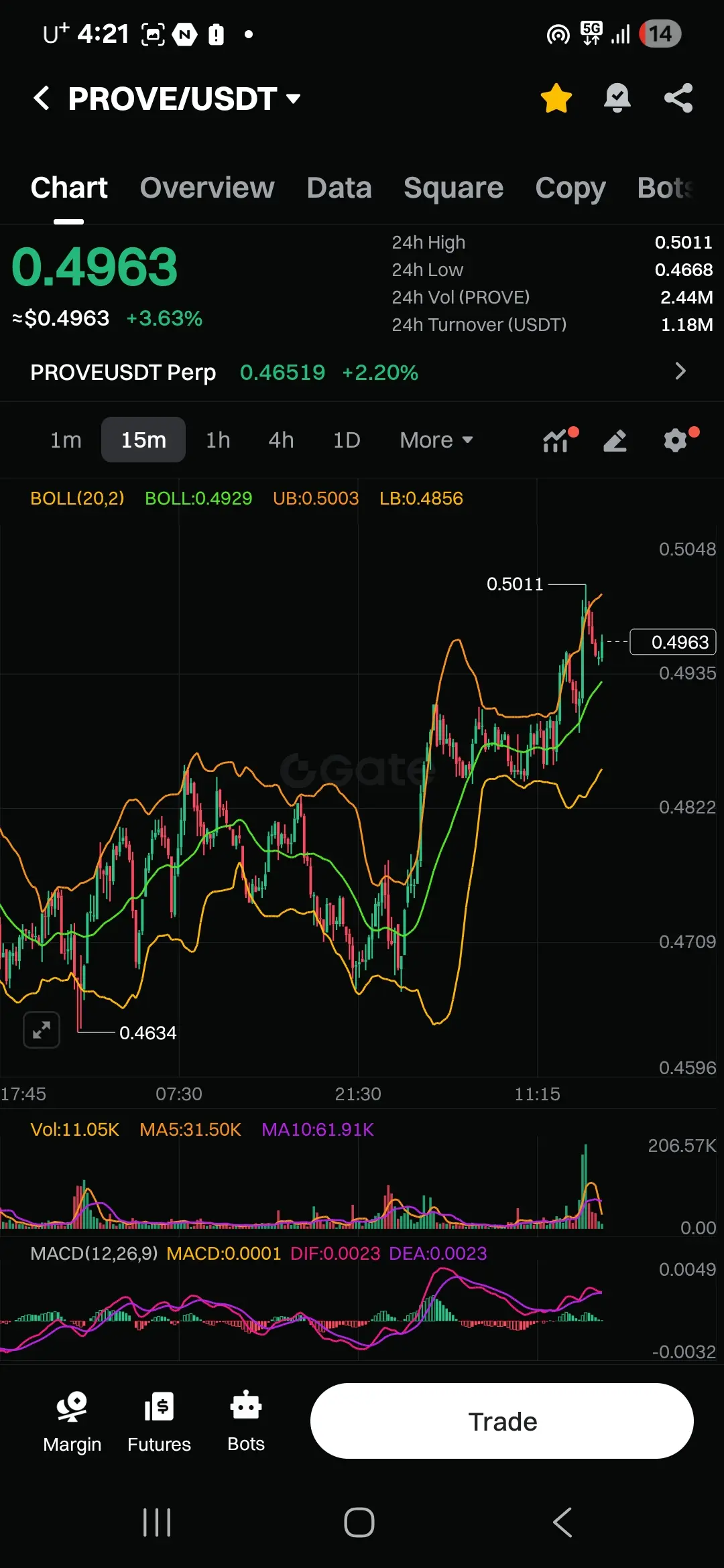Open the drawing tools pencil icon
This screenshot has height=1568, width=724.
[615, 440]
